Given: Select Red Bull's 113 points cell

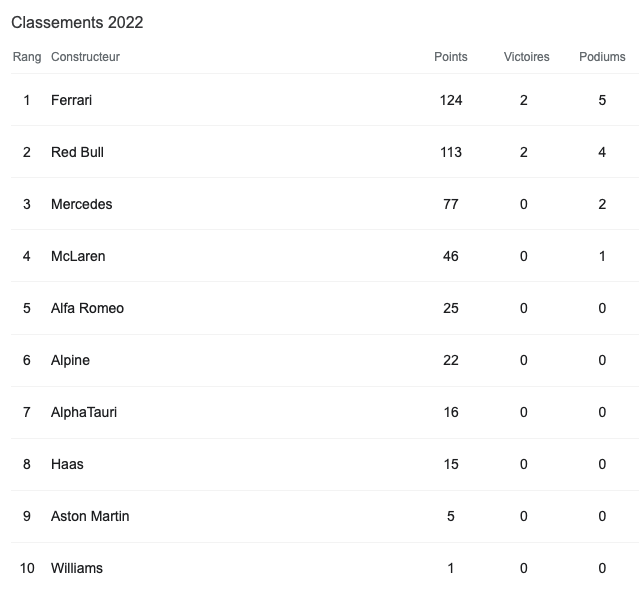Looking at the screenshot, I should click(x=451, y=152).
